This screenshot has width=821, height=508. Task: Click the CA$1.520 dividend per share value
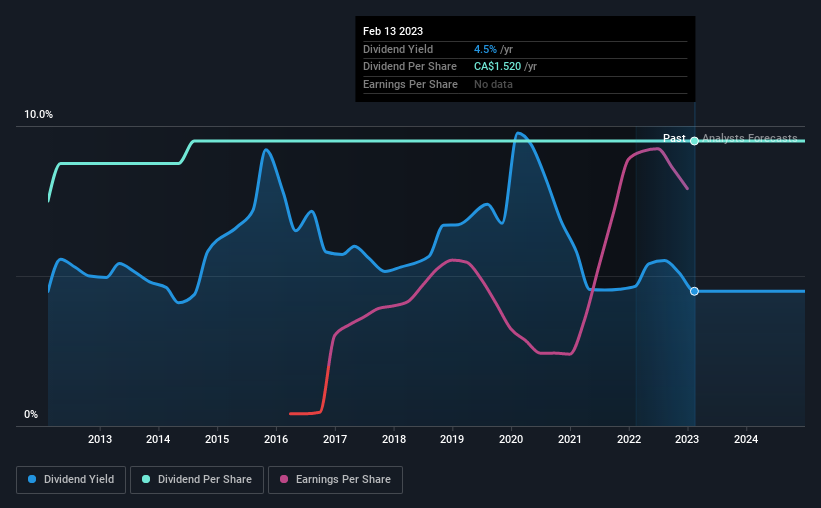[497, 67]
